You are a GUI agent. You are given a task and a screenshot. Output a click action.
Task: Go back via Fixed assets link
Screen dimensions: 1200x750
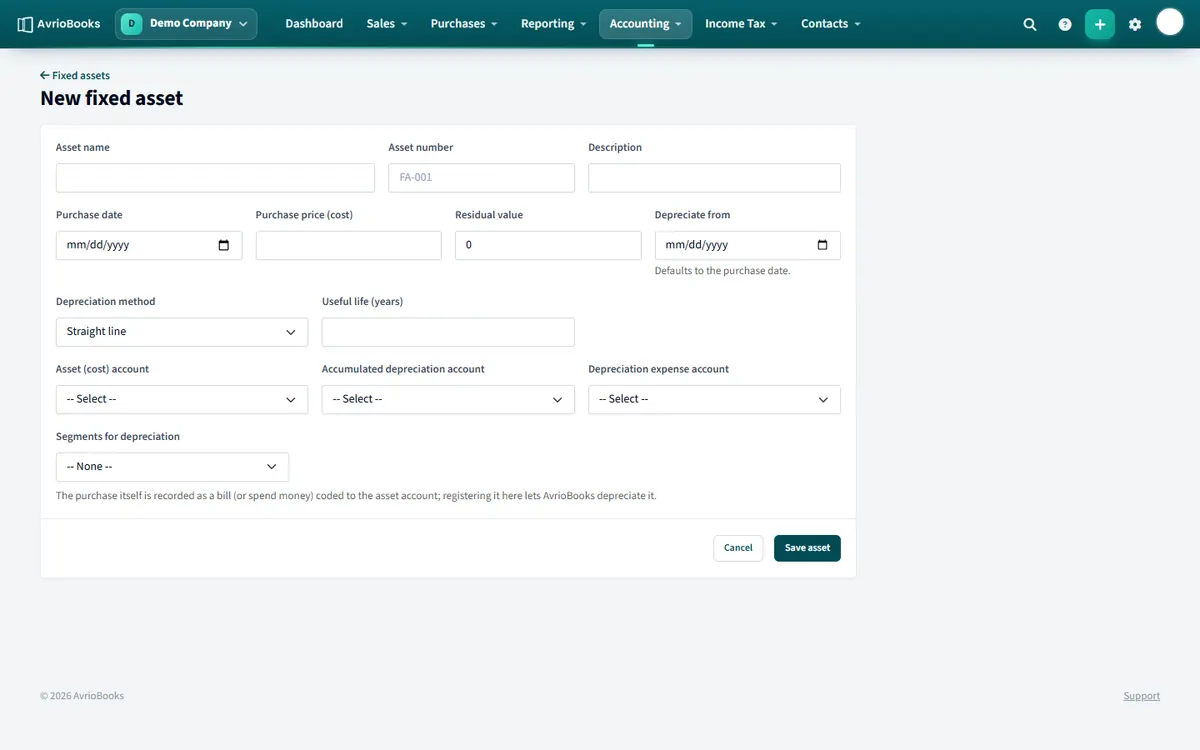(x=75, y=75)
